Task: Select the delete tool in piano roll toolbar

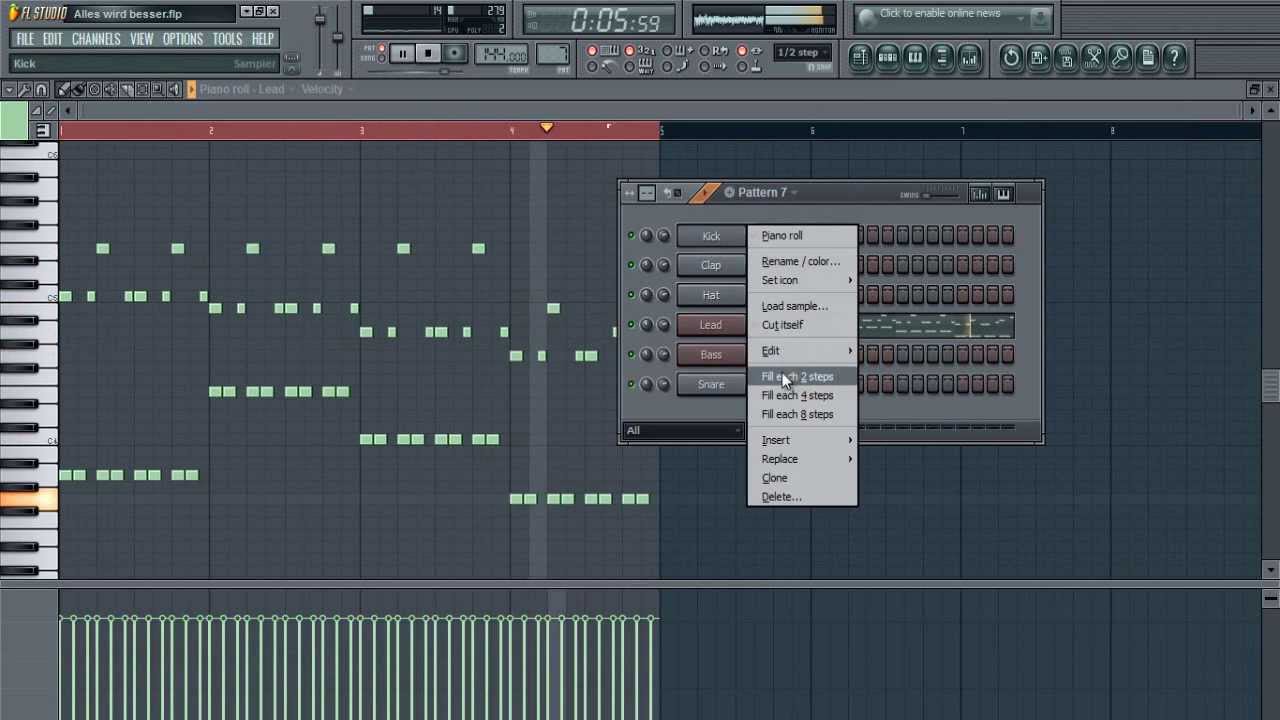Action: pyautogui.click(x=95, y=89)
